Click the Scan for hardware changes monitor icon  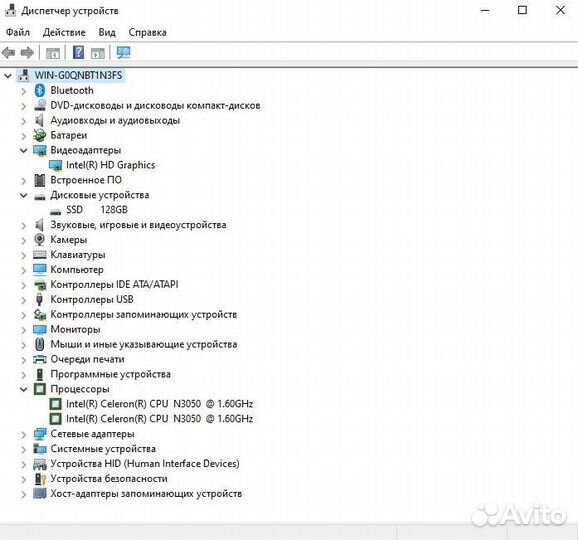123,52
